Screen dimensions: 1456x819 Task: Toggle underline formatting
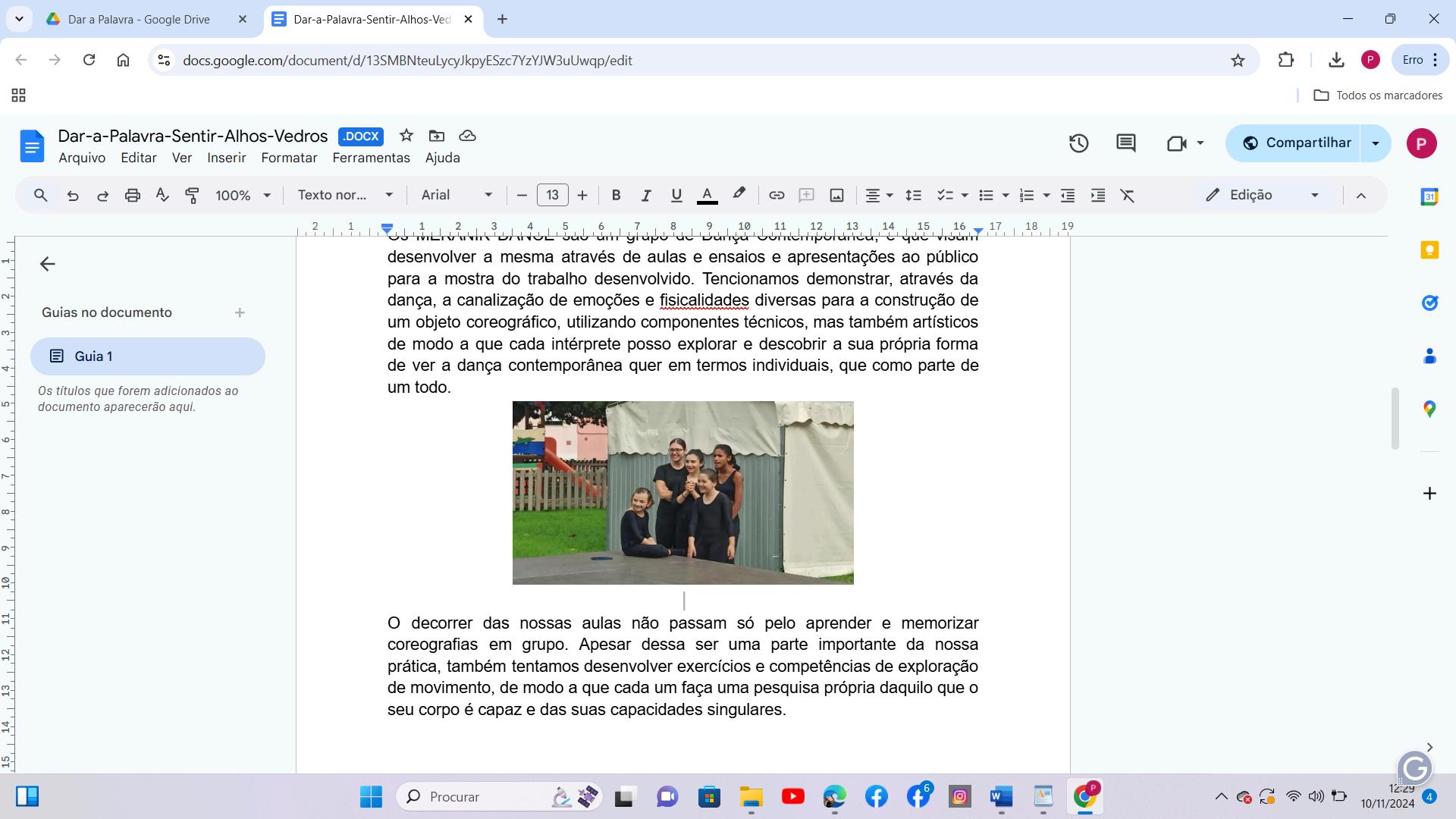(x=676, y=196)
